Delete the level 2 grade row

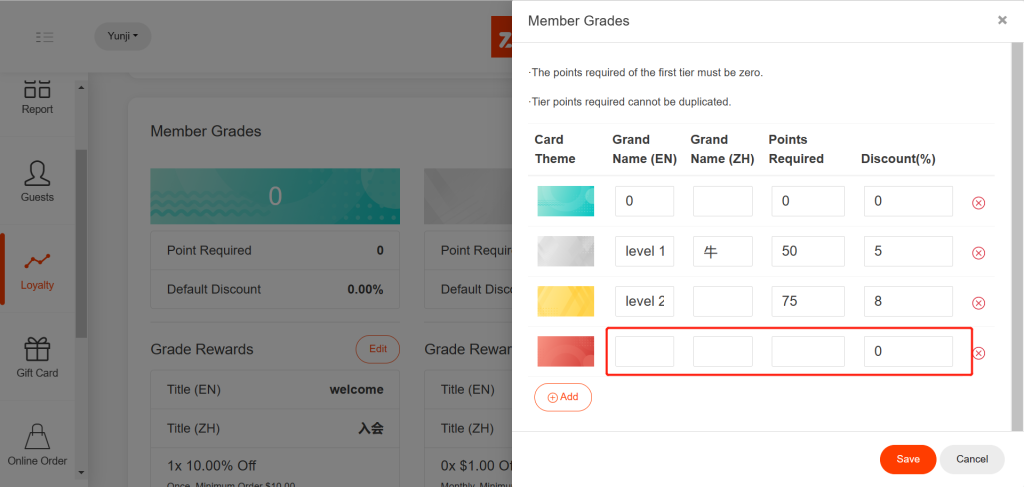tap(978, 302)
